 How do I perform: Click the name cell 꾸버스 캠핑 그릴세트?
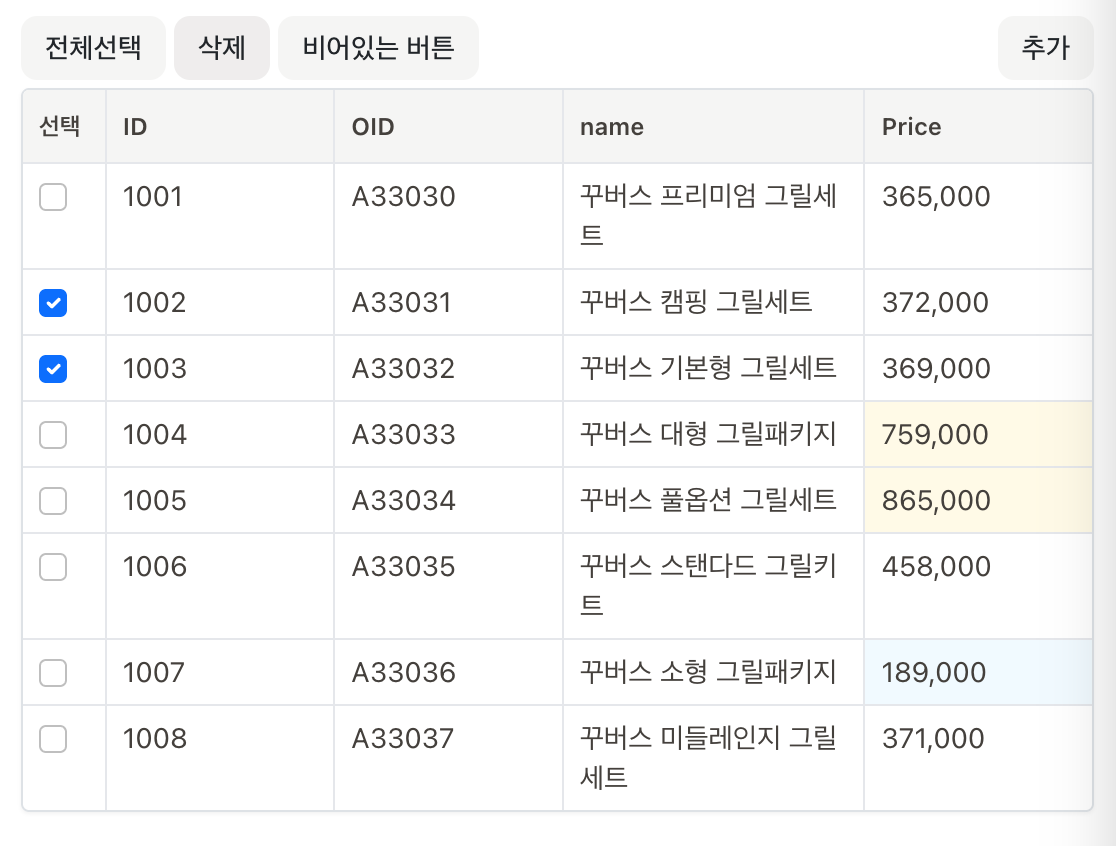pos(696,303)
